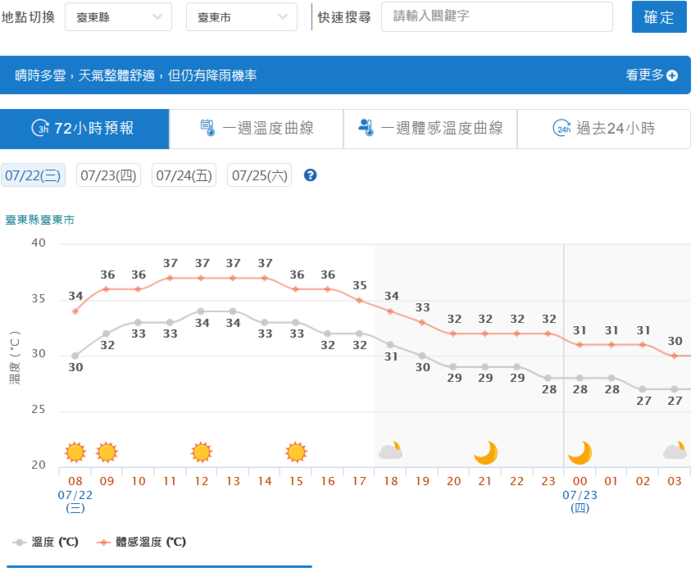The height and width of the screenshot is (572, 700).
Task: Click the crescent moon icon at 21 o'clock
Action: click(486, 453)
